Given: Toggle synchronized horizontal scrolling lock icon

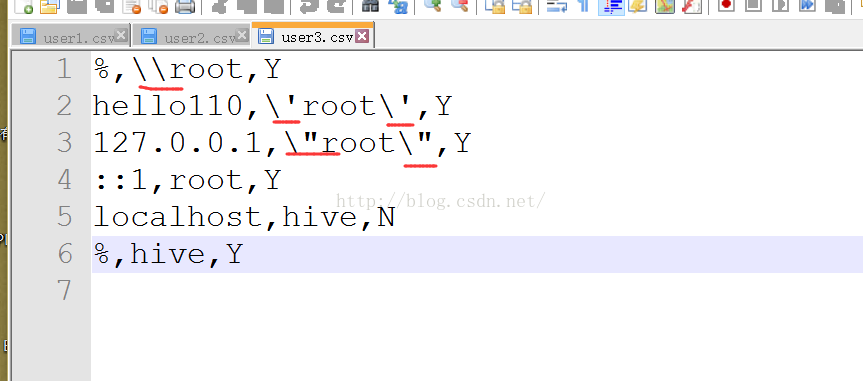Looking at the screenshot, I should (522, 6).
